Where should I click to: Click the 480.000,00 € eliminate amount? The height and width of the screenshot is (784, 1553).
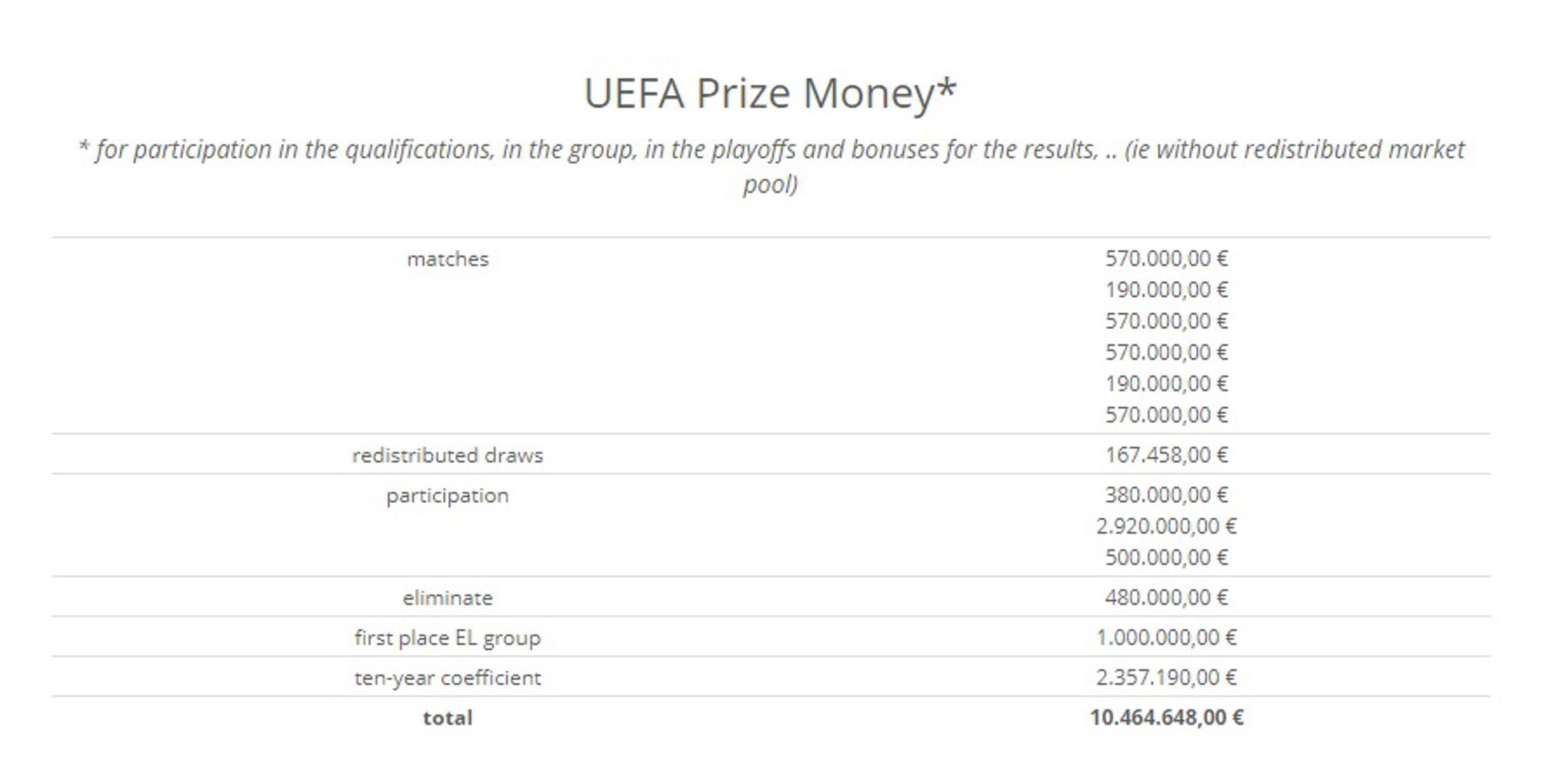1166,597
